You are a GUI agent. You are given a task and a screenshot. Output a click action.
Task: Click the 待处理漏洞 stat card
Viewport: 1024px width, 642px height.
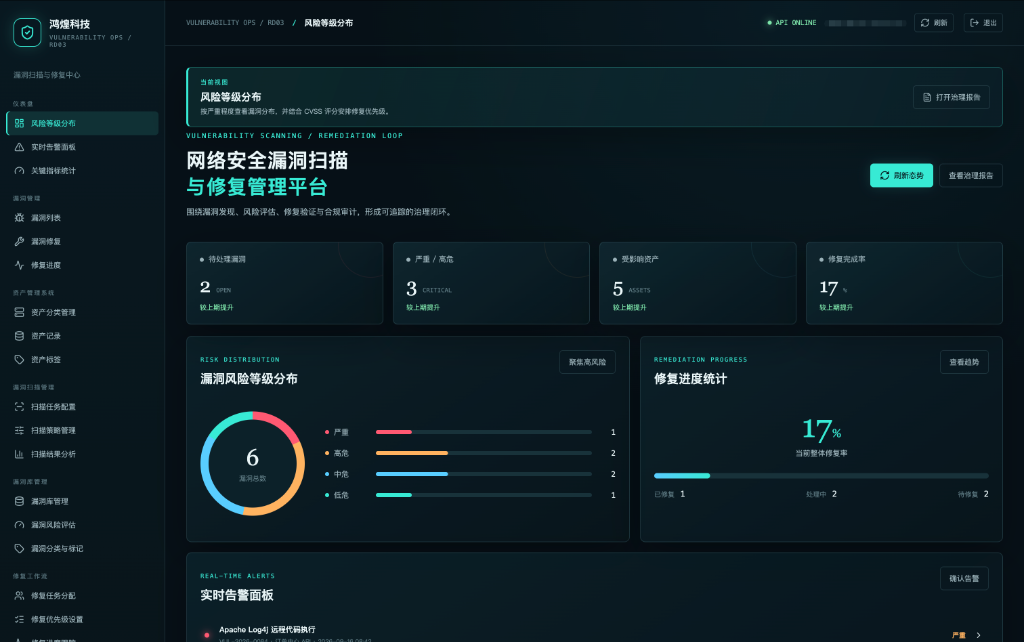pyautogui.click(x=285, y=283)
